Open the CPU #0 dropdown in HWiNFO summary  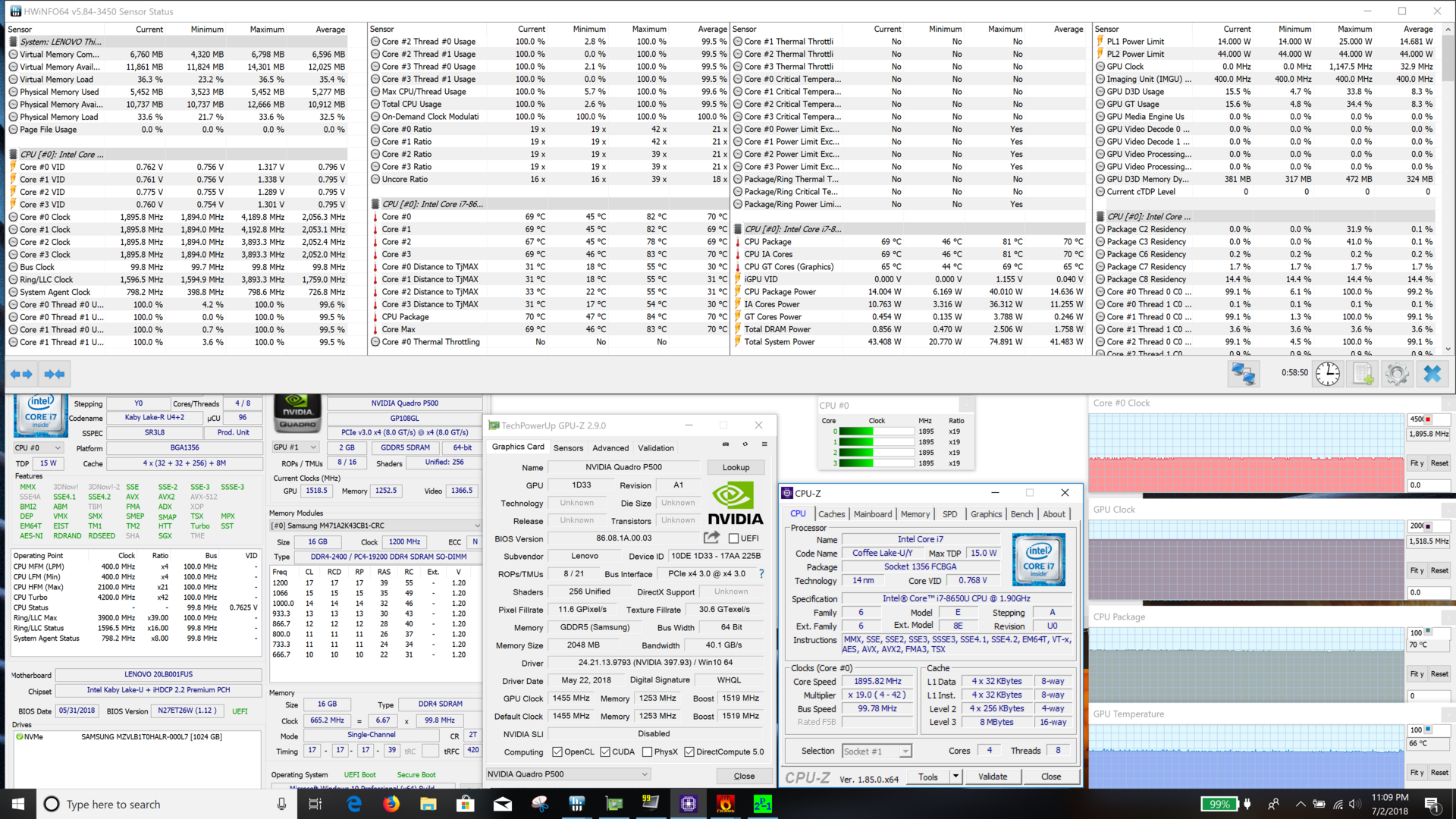click(38, 447)
